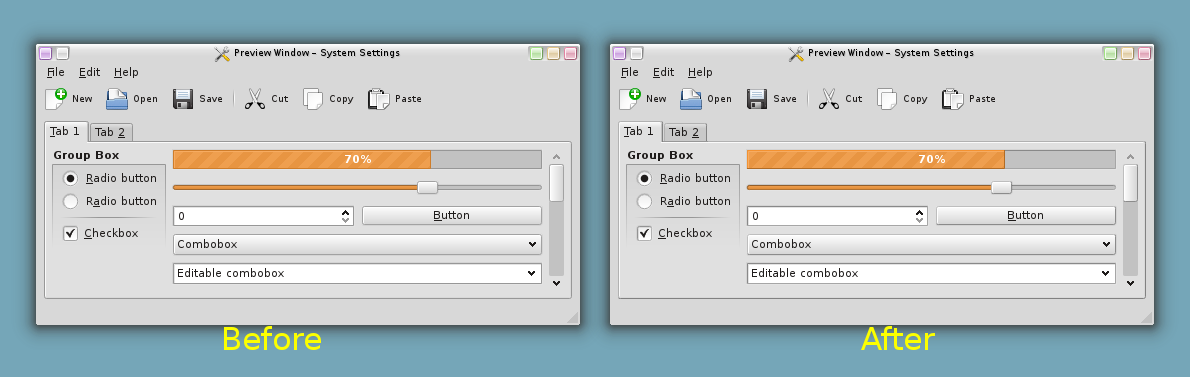
Task: Click the New document icon in the Before window
Action: click(56, 99)
